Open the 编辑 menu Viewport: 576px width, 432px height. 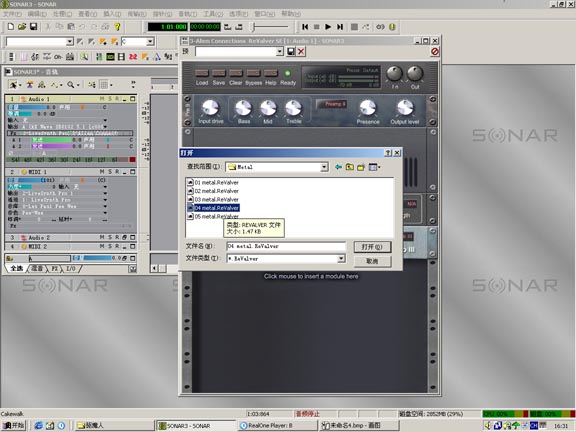37,14
